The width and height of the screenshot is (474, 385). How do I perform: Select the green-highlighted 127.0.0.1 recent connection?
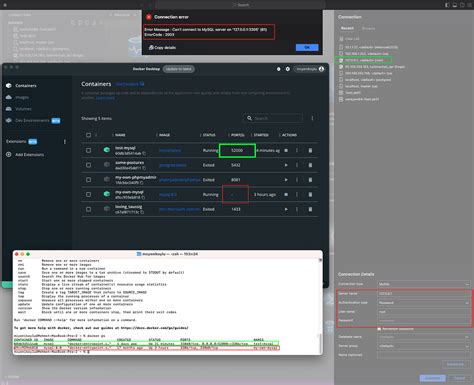point(363,60)
